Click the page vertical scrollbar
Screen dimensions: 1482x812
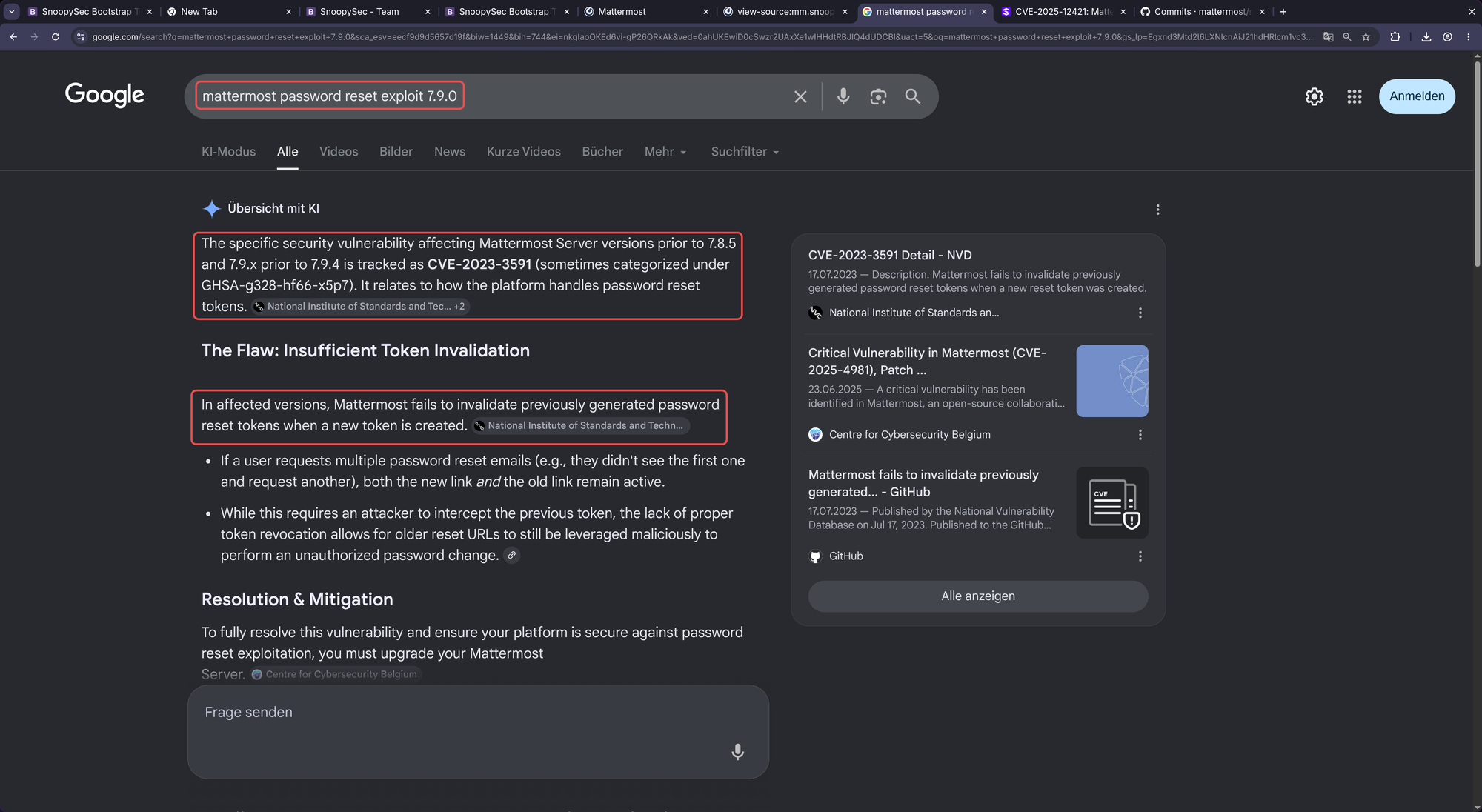pos(1477,163)
